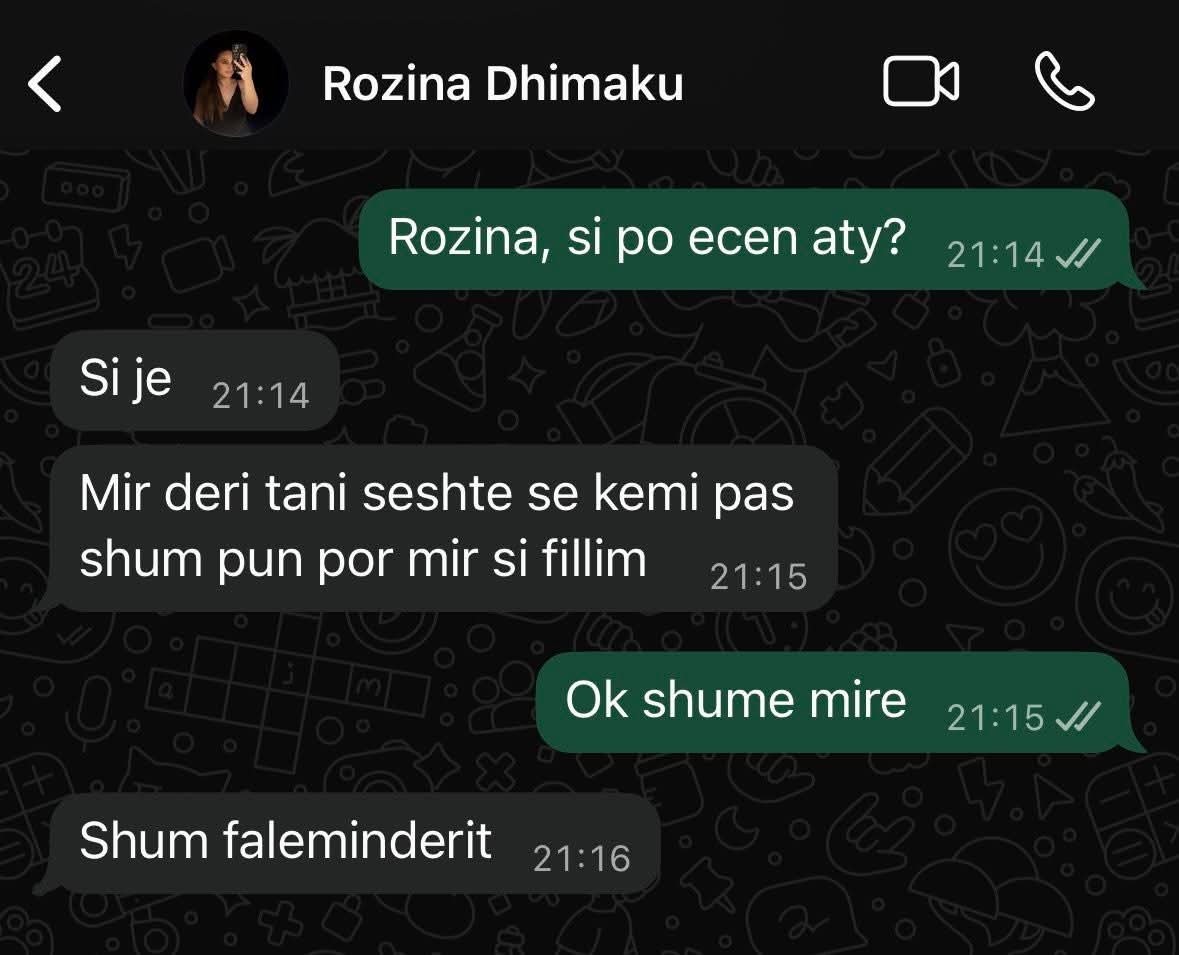Screen dimensions: 1179x955
Task: Tap the 21:15 timestamp on 'Ok shume mire'
Action: pyautogui.click(x=996, y=717)
